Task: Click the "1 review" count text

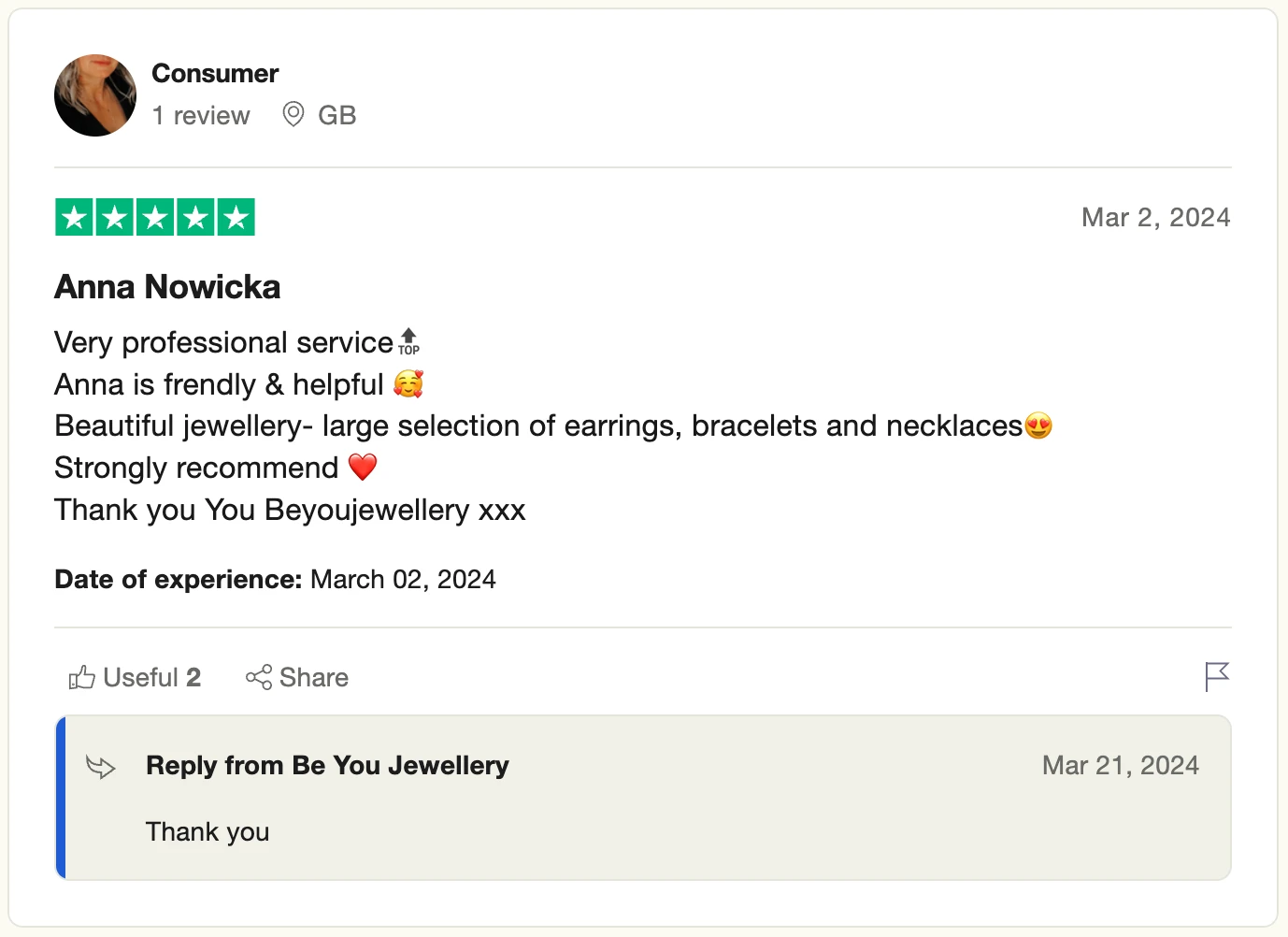Action: [201, 116]
